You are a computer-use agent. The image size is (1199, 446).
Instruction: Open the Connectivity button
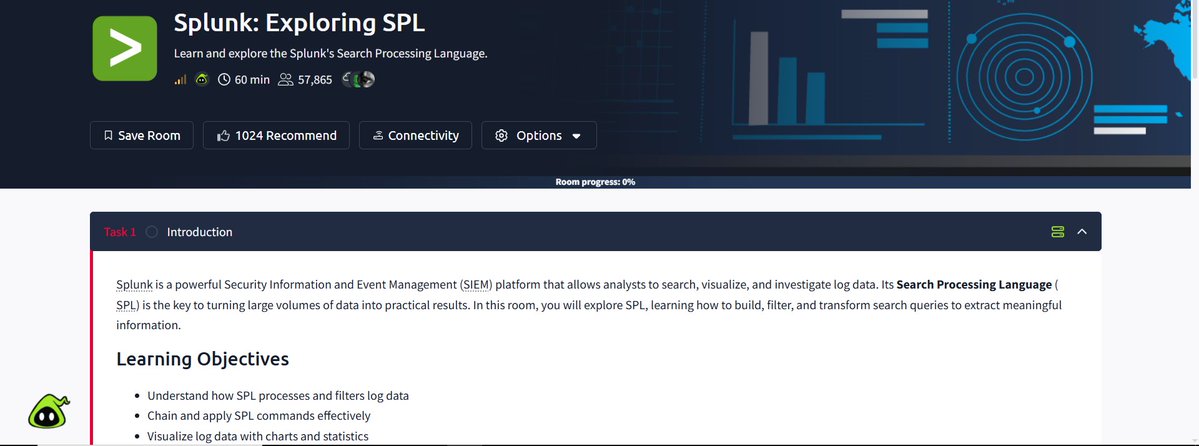pyautogui.click(x=415, y=135)
